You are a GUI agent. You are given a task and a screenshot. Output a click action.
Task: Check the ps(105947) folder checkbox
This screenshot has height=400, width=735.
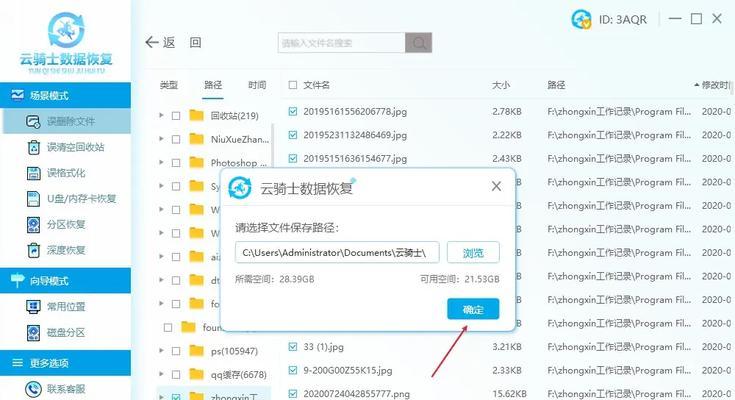tap(176, 351)
